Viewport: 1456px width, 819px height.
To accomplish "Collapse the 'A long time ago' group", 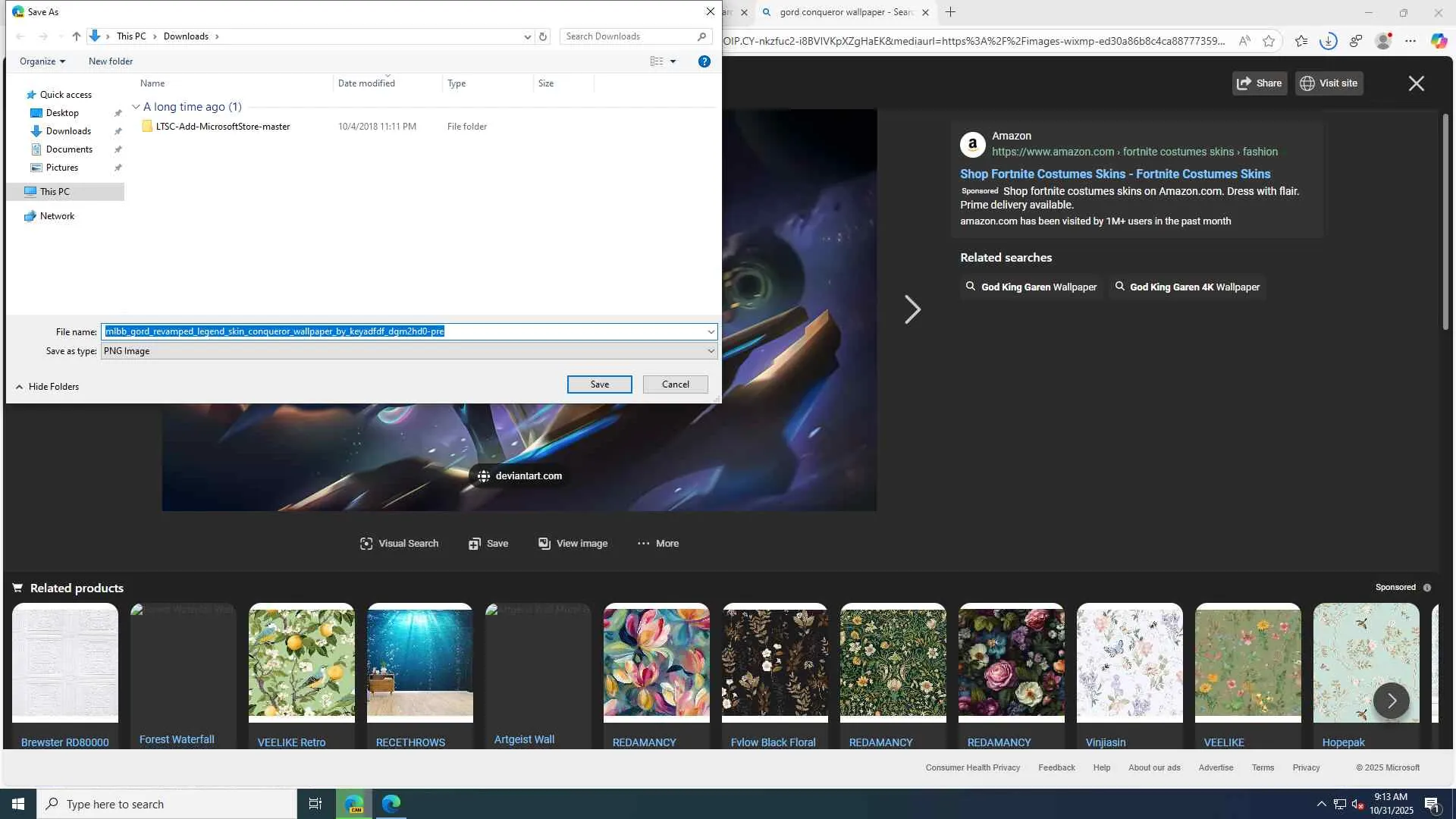I will point(136,107).
